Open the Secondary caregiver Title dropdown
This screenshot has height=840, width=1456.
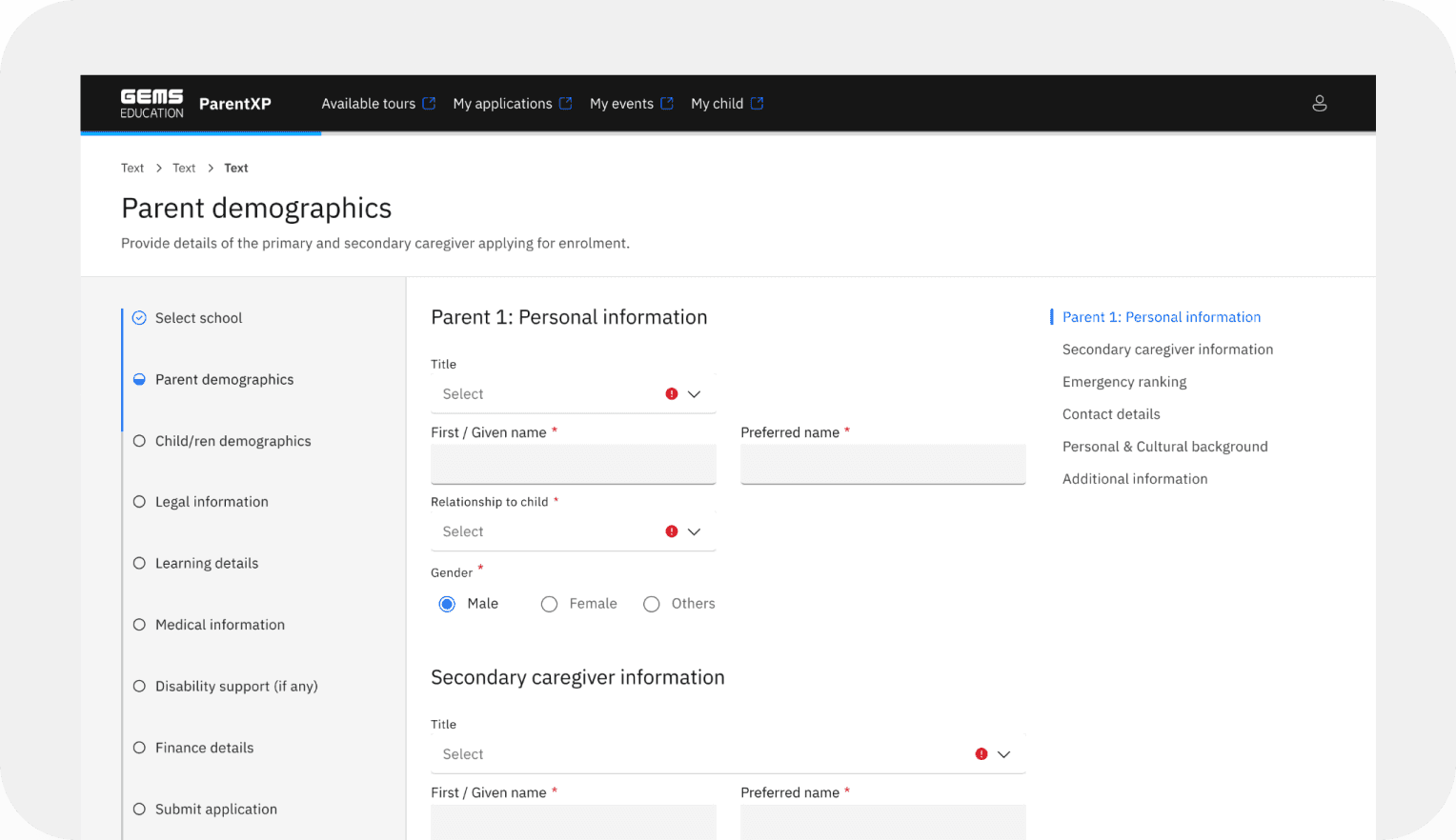(x=1003, y=753)
